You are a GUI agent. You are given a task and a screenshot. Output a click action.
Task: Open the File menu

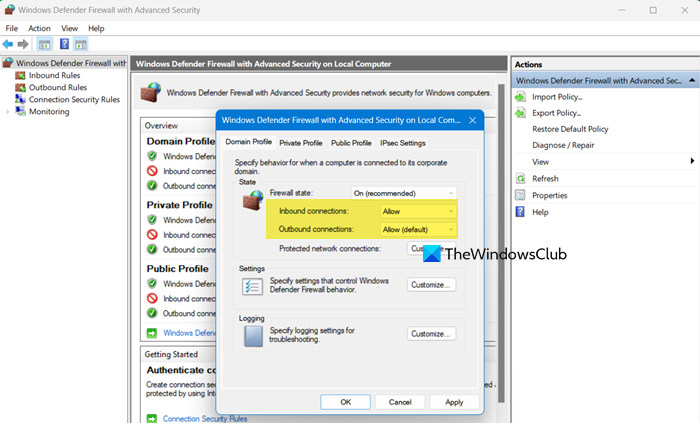tap(12, 28)
